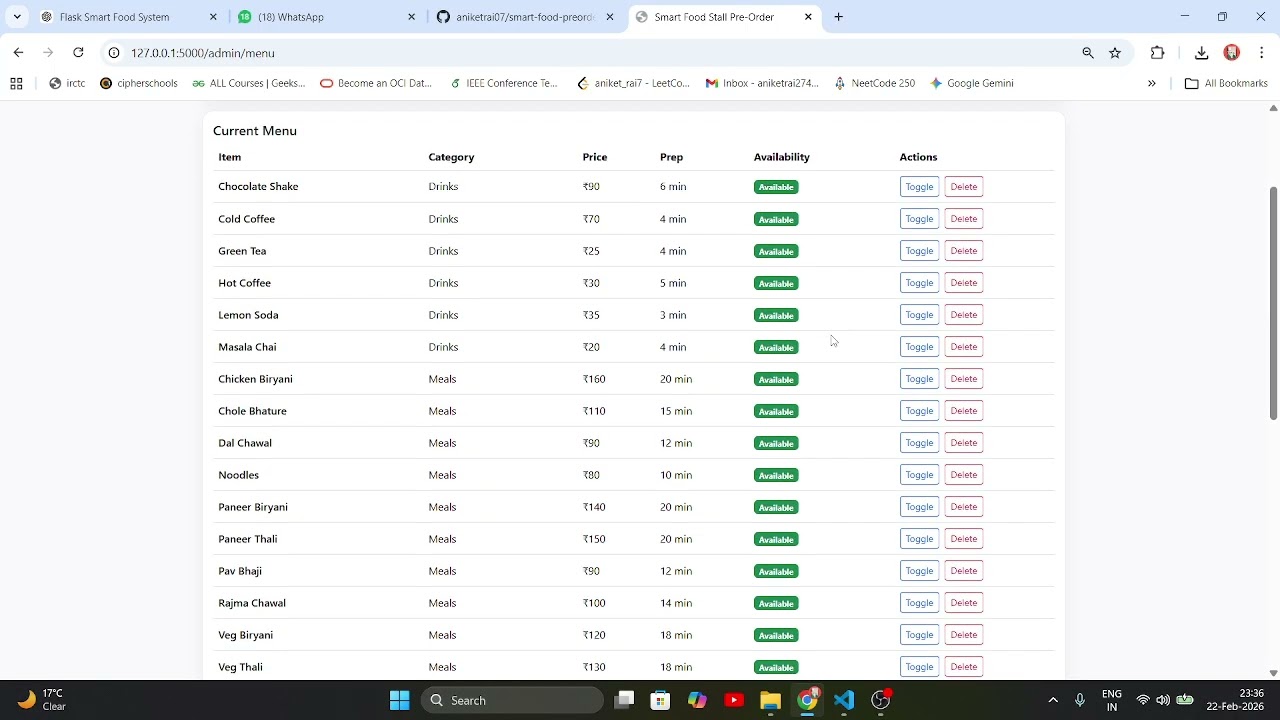Open ENG IN language indicator
This screenshot has width=1280, height=720.
(1111, 700)
